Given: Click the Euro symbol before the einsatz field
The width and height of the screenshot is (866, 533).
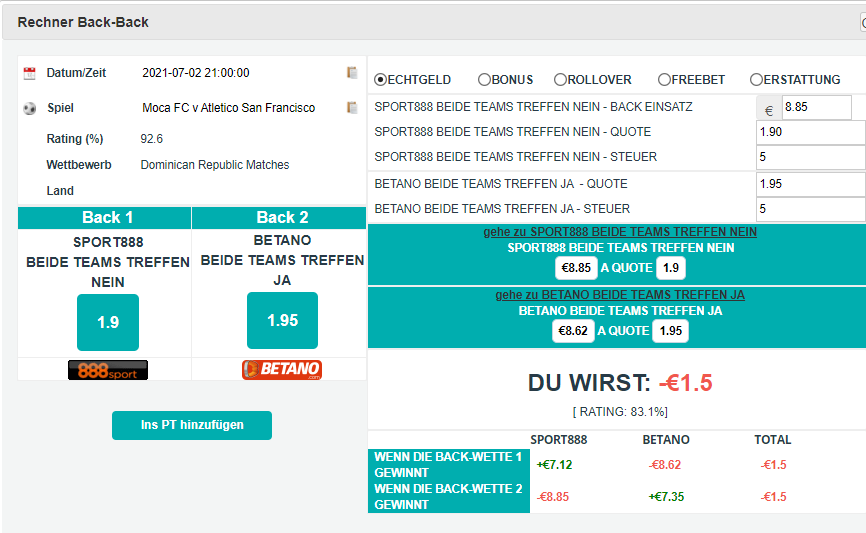Looking at the screenshot, I should coord(769,110).
